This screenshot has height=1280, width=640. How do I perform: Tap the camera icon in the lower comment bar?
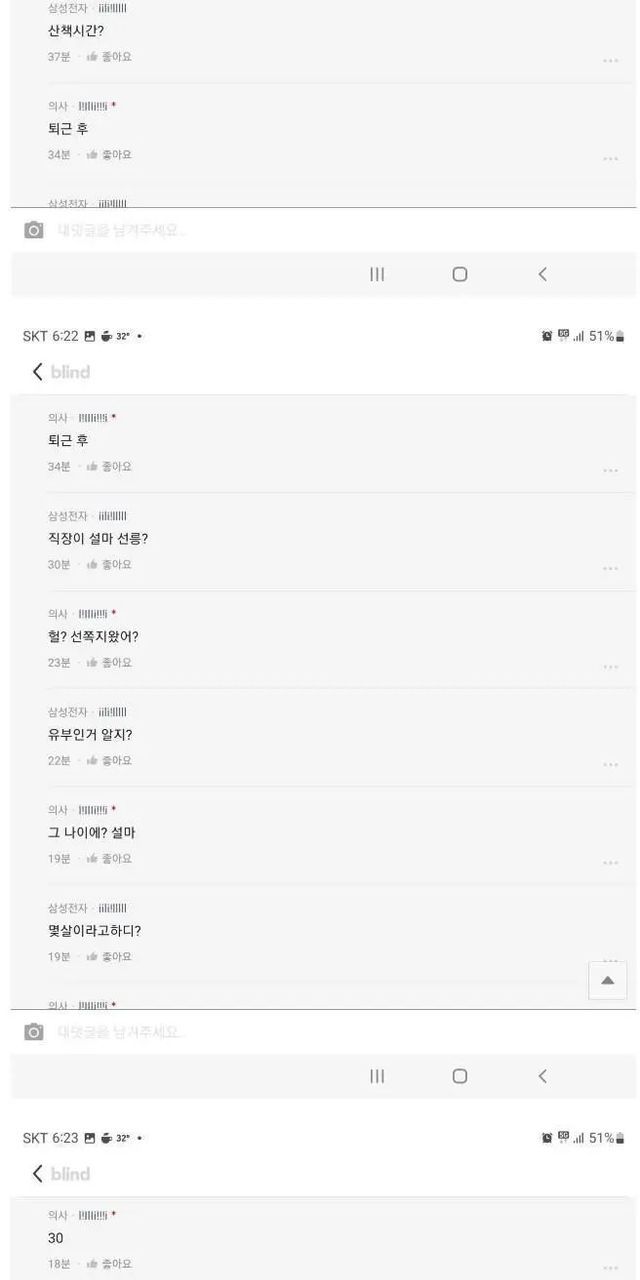[x=34, y=1032]
